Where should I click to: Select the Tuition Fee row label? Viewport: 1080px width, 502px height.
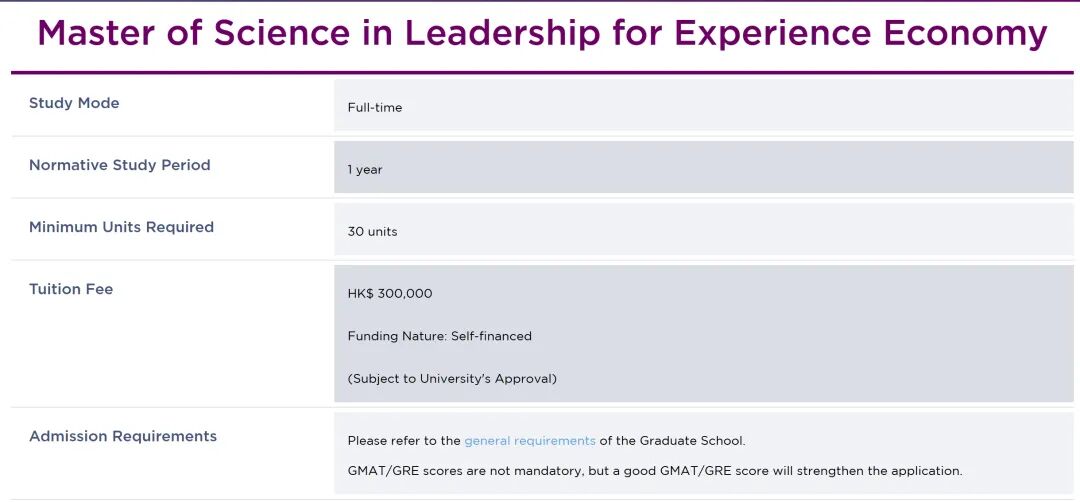[x=71, y=289]
